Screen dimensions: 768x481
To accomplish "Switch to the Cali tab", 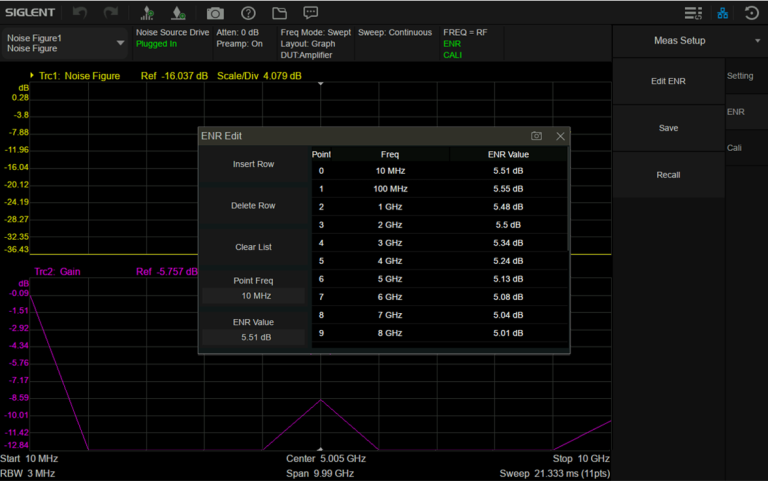I will [734, 148].
